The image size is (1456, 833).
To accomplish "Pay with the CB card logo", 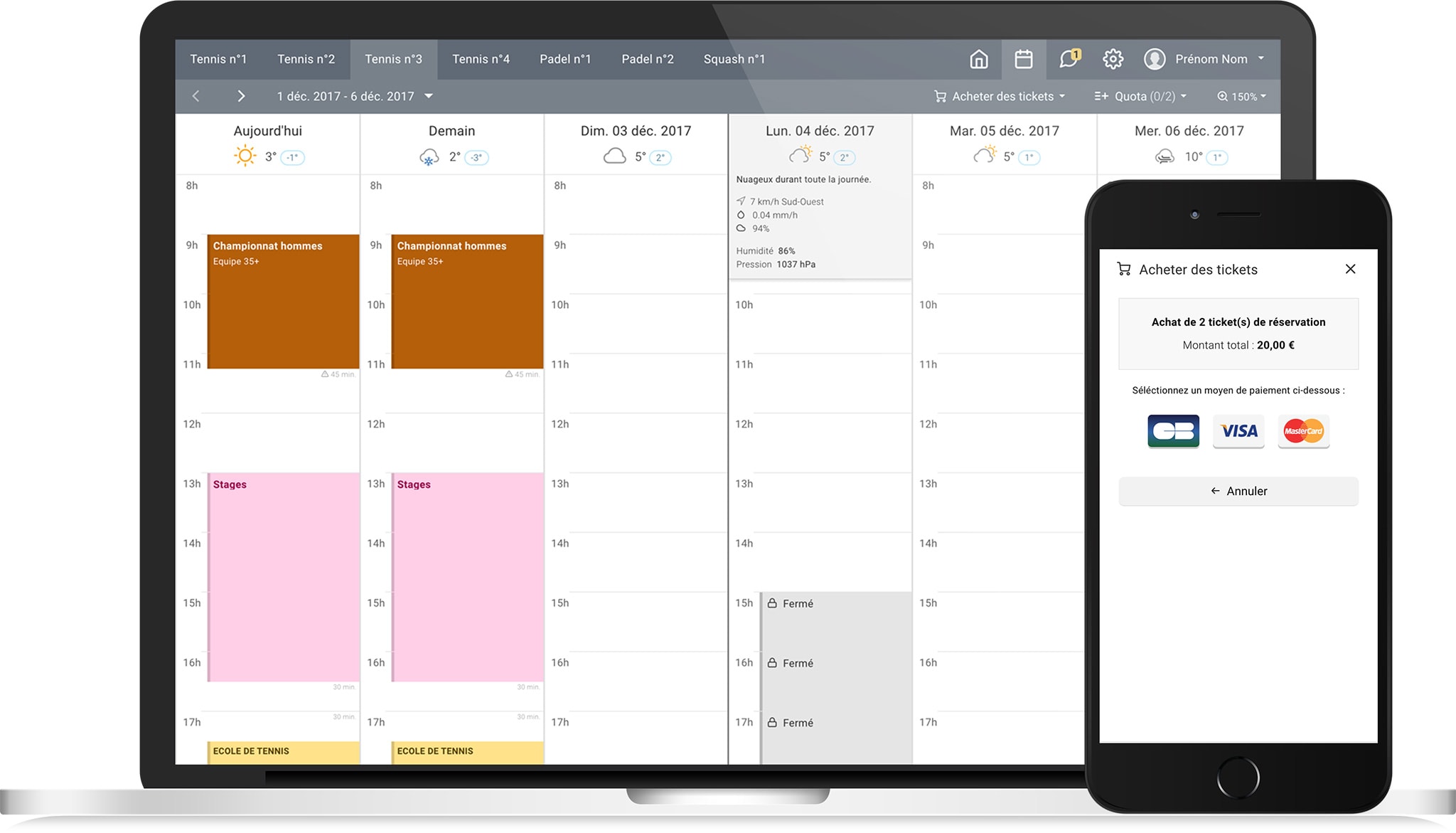I will tap(1173, 431).
